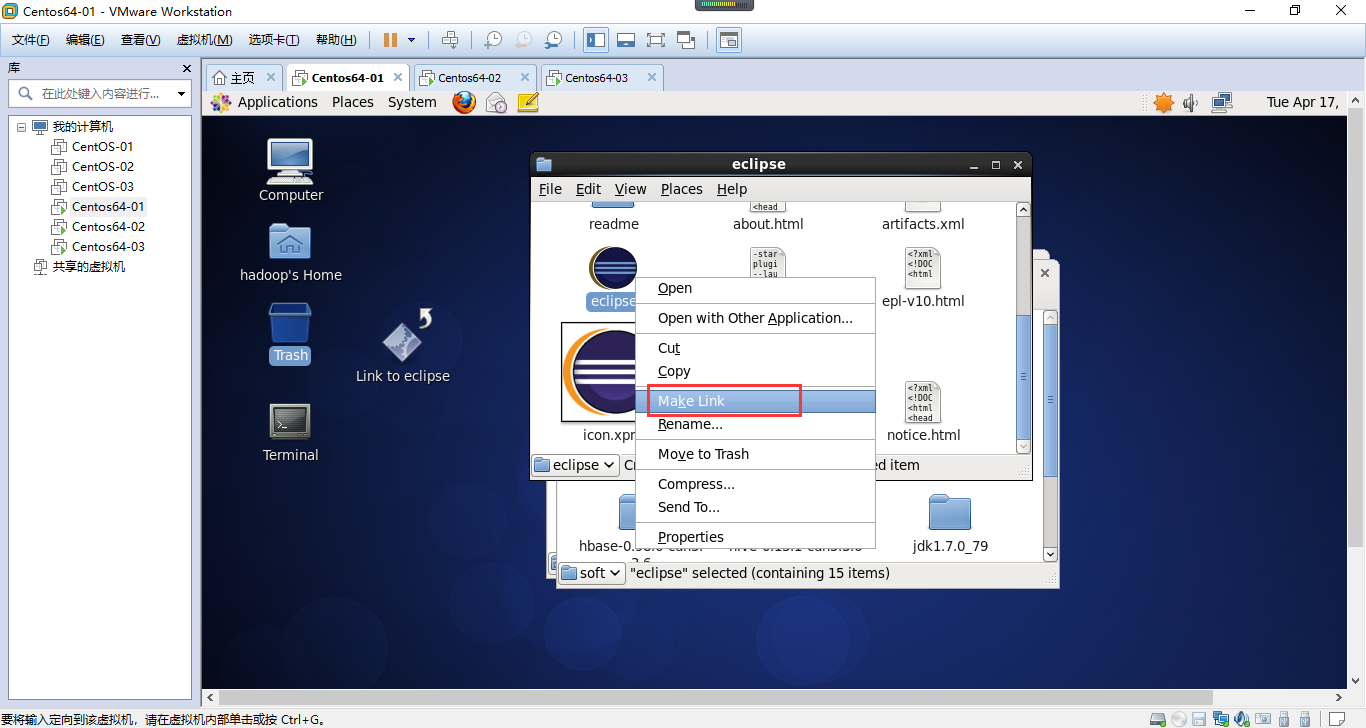This screenshot has width=1366, height=728.
Task: Toggle the library sidebar view button
Action: [596, 40]
